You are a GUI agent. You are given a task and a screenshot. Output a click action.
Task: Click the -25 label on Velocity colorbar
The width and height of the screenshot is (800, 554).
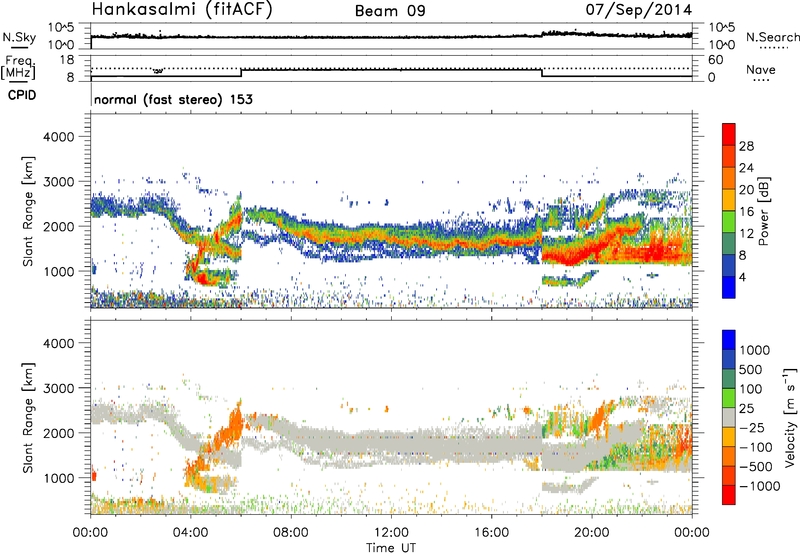pyautogui.click(x=752, y=427)
